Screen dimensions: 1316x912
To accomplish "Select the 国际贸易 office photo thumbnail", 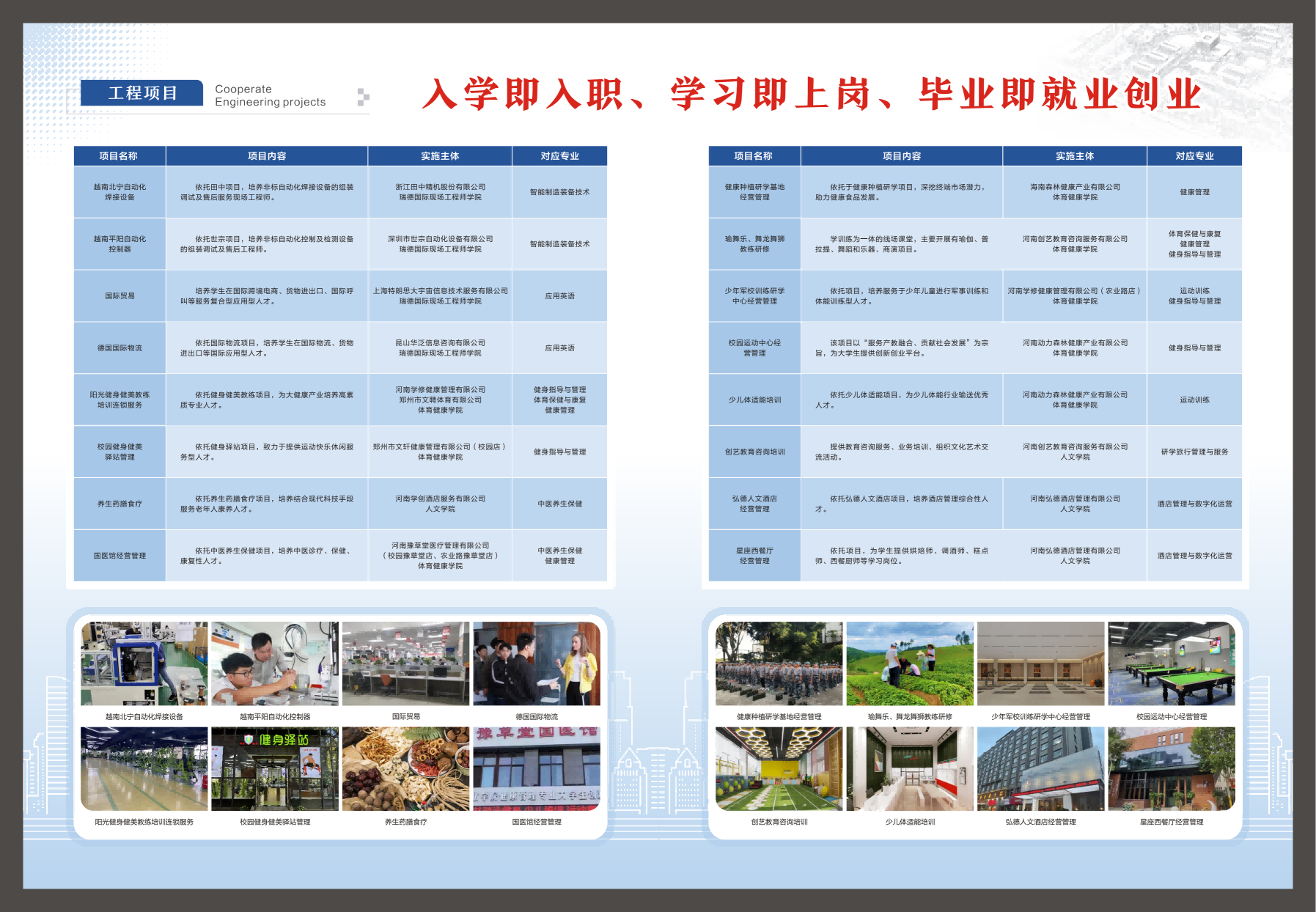I will click(x=405, y=663).
